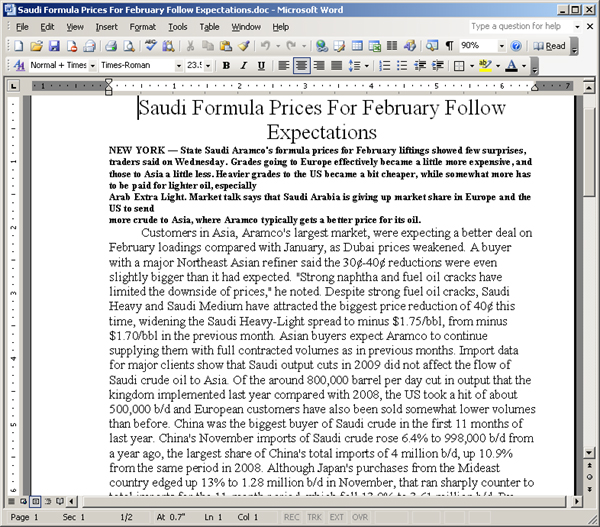Open the Table menu
Image resolution: width=600 pixels, height=527 pixels.
pyautogui.click(x=209, y=26)
